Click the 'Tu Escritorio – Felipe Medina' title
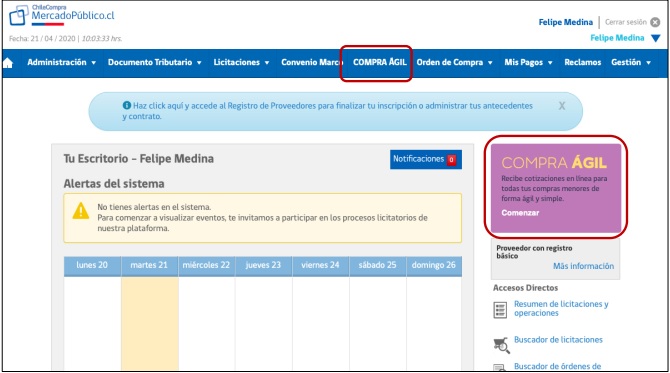The image size is (670, 373). pyautogui.click(x=139, y=159)
